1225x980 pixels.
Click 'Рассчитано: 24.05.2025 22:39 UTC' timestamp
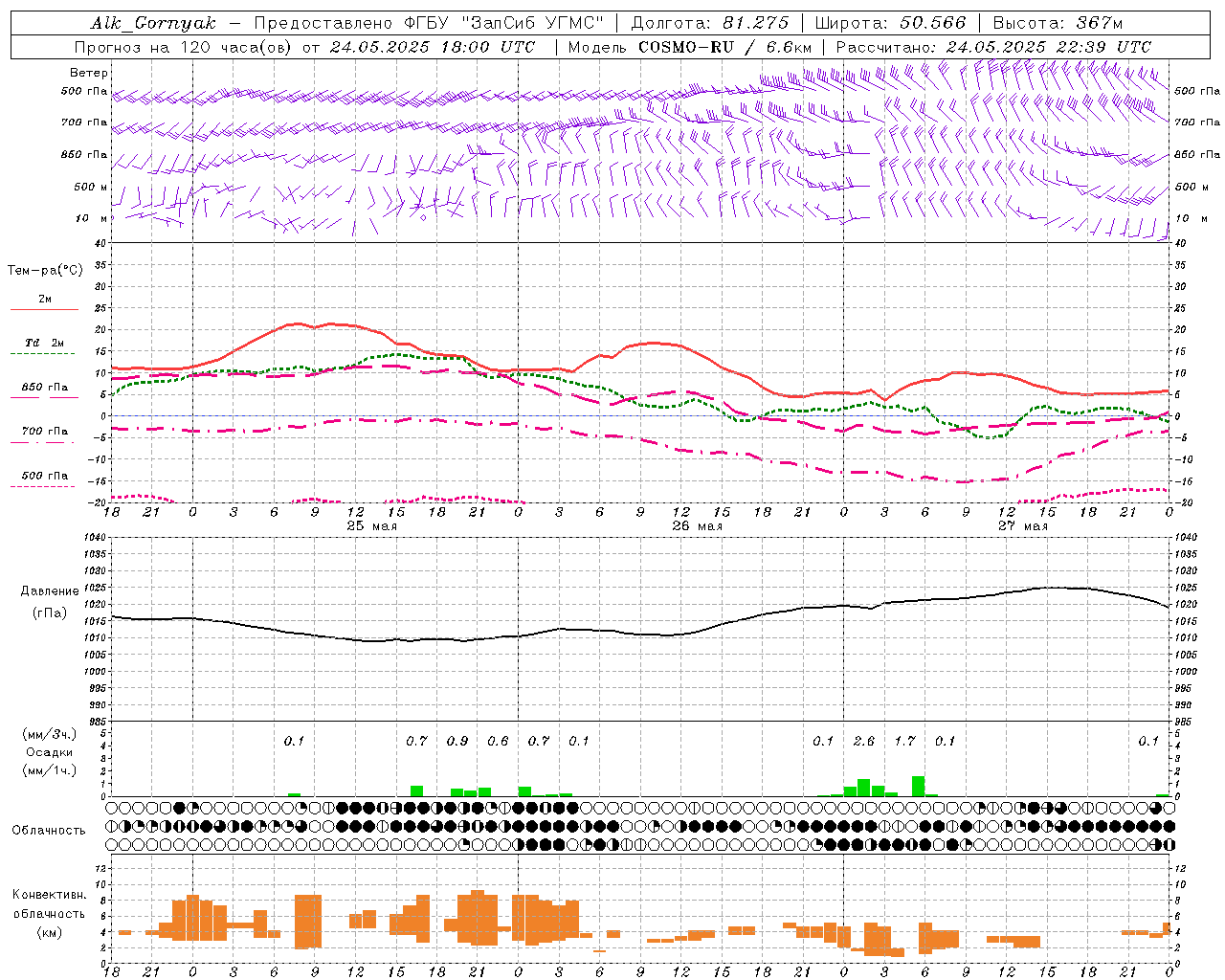[993, 47]
